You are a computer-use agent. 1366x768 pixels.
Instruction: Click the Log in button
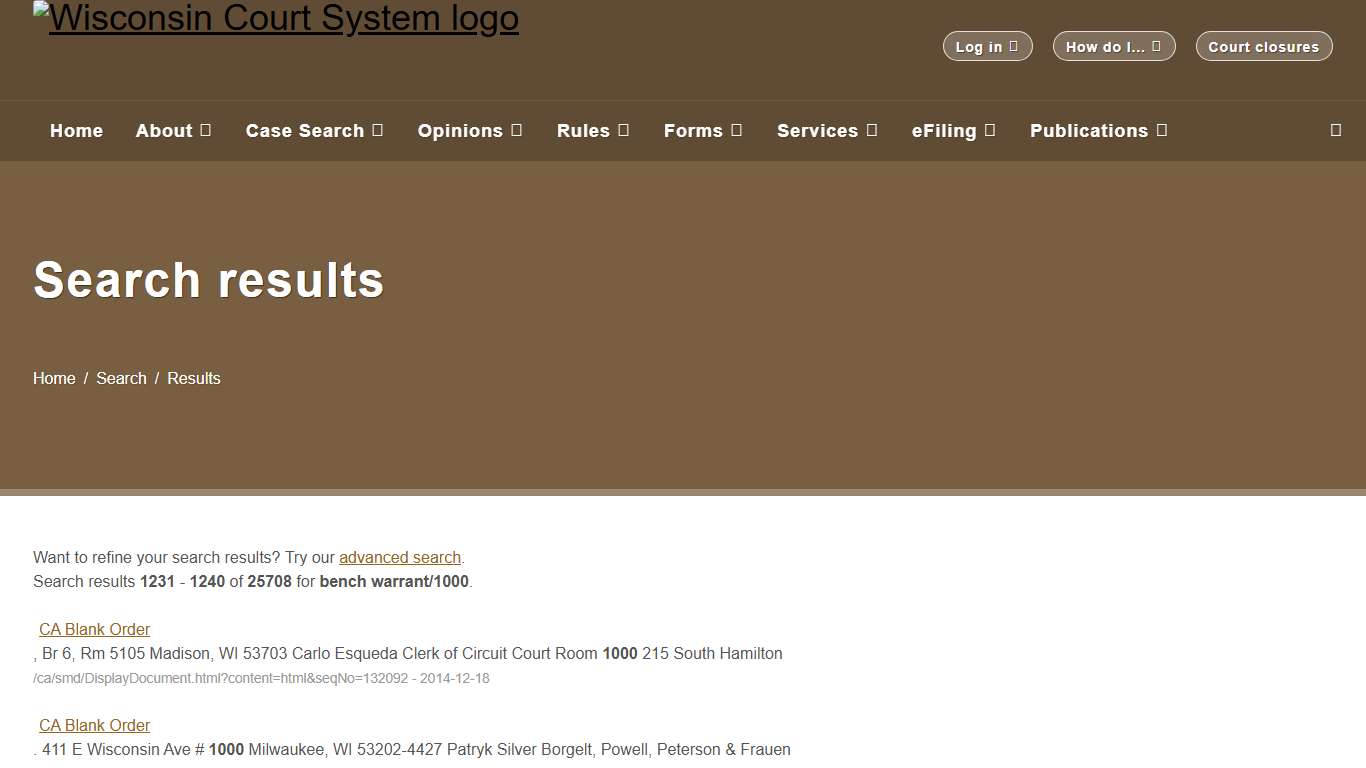(x=987, y=45)
